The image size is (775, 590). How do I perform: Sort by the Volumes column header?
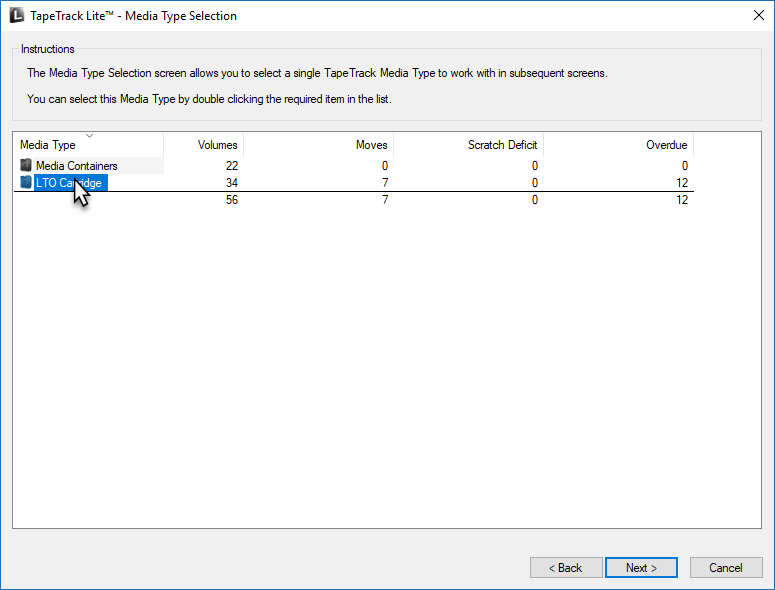coord(204,145)
